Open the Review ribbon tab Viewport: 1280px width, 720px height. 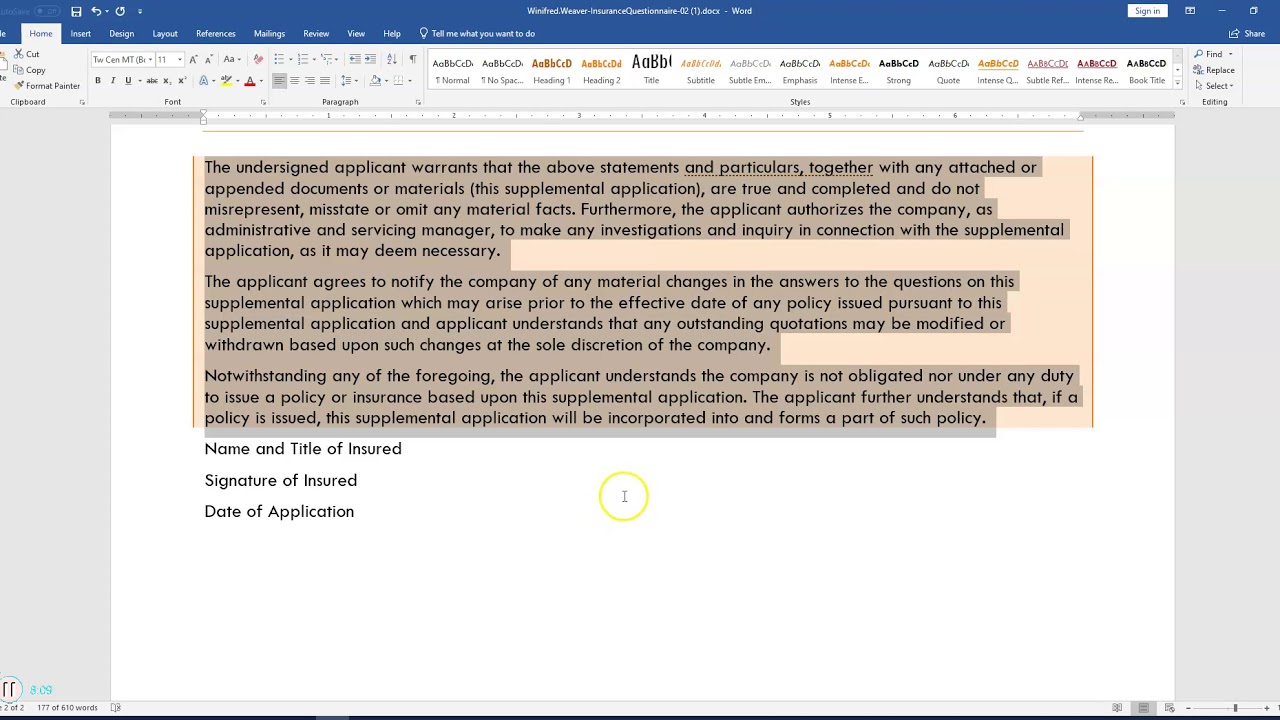[316, 33]
